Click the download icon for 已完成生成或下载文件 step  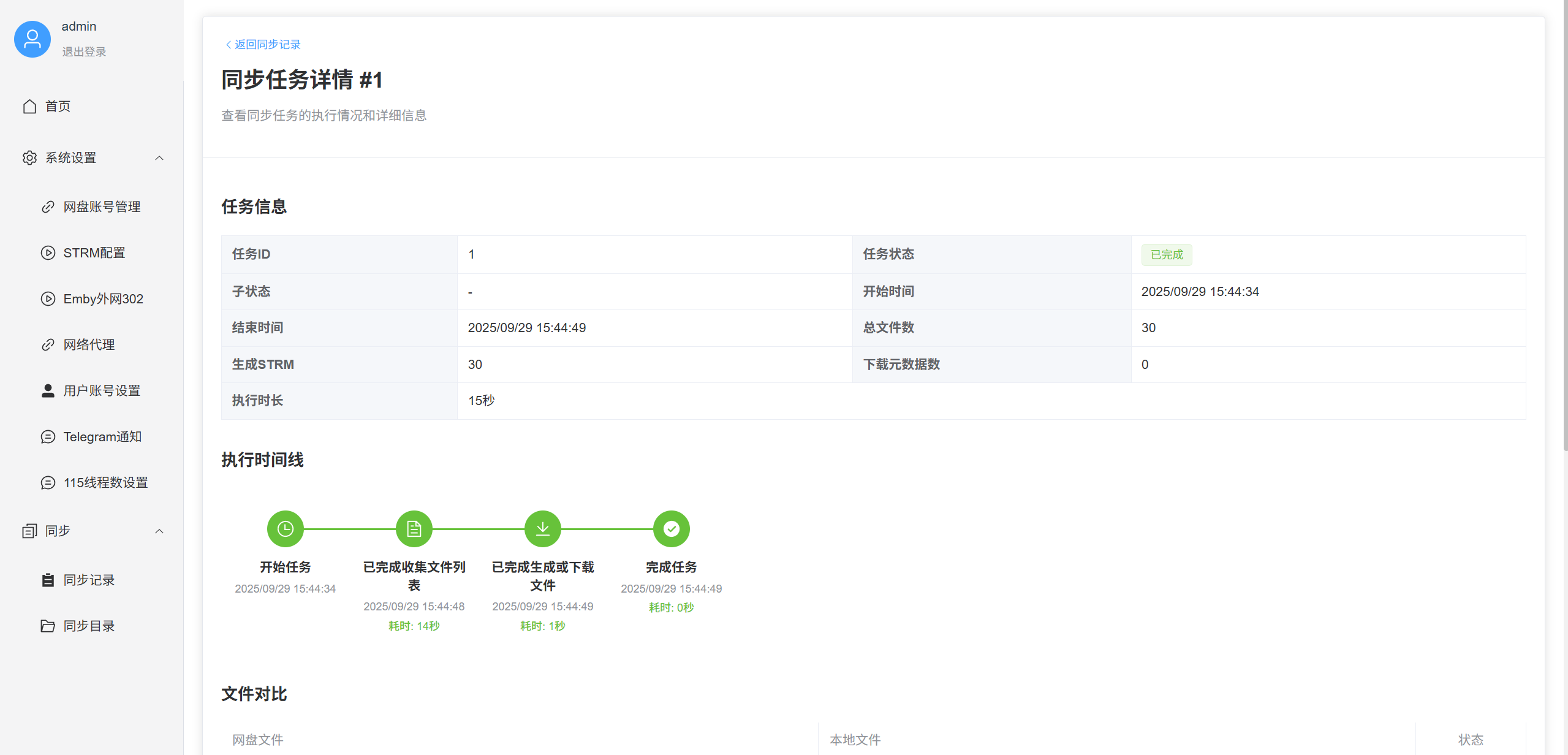543,529
